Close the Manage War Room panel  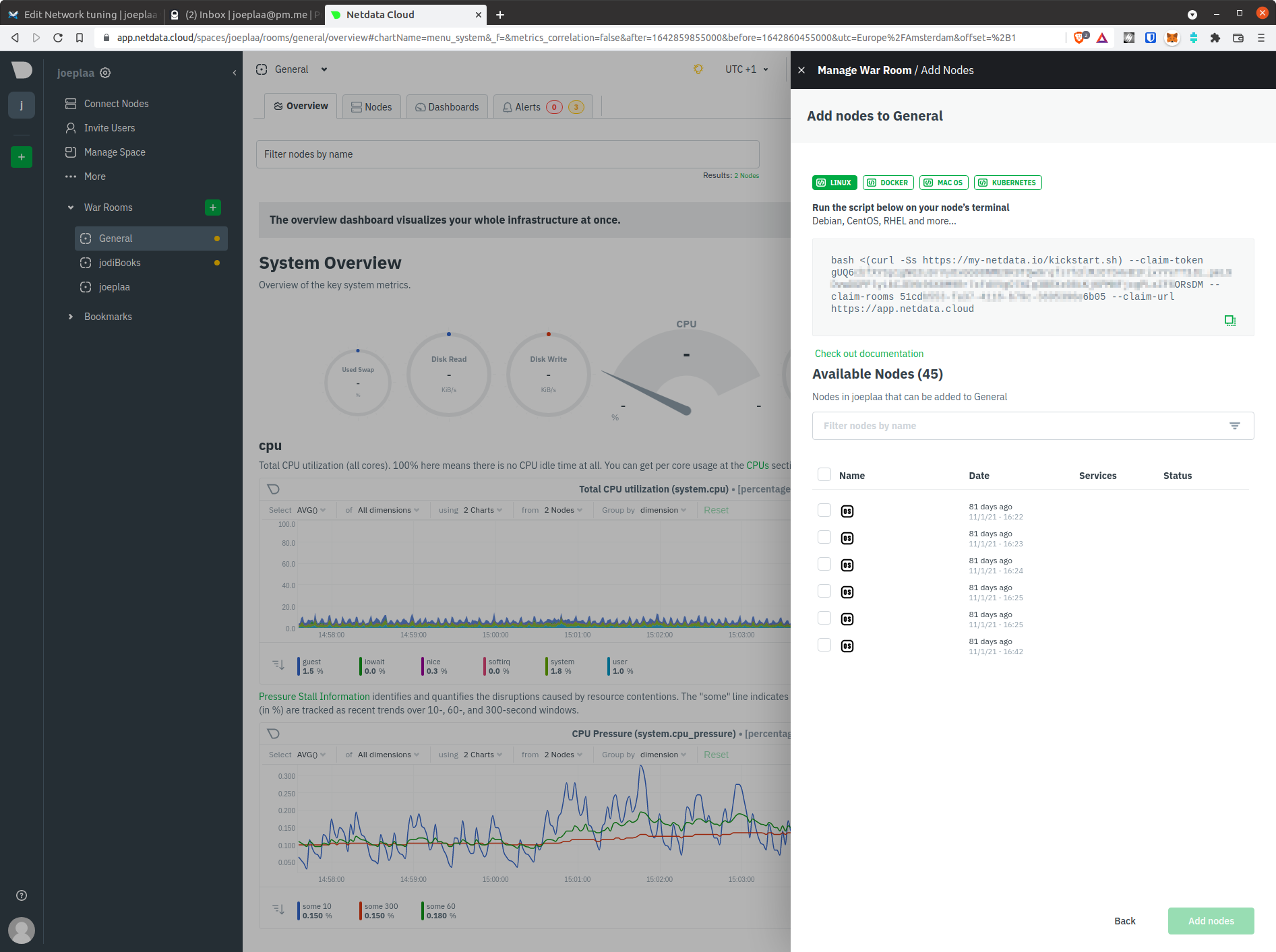pos(801,70)
